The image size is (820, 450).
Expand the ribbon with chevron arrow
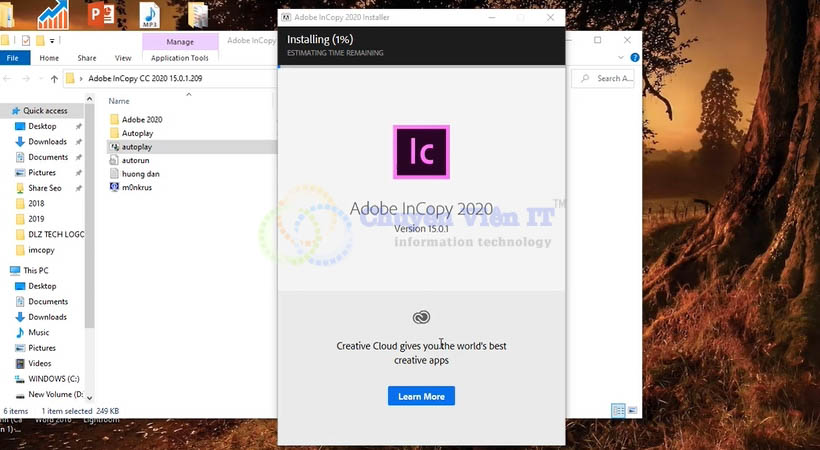coord(621,58)
